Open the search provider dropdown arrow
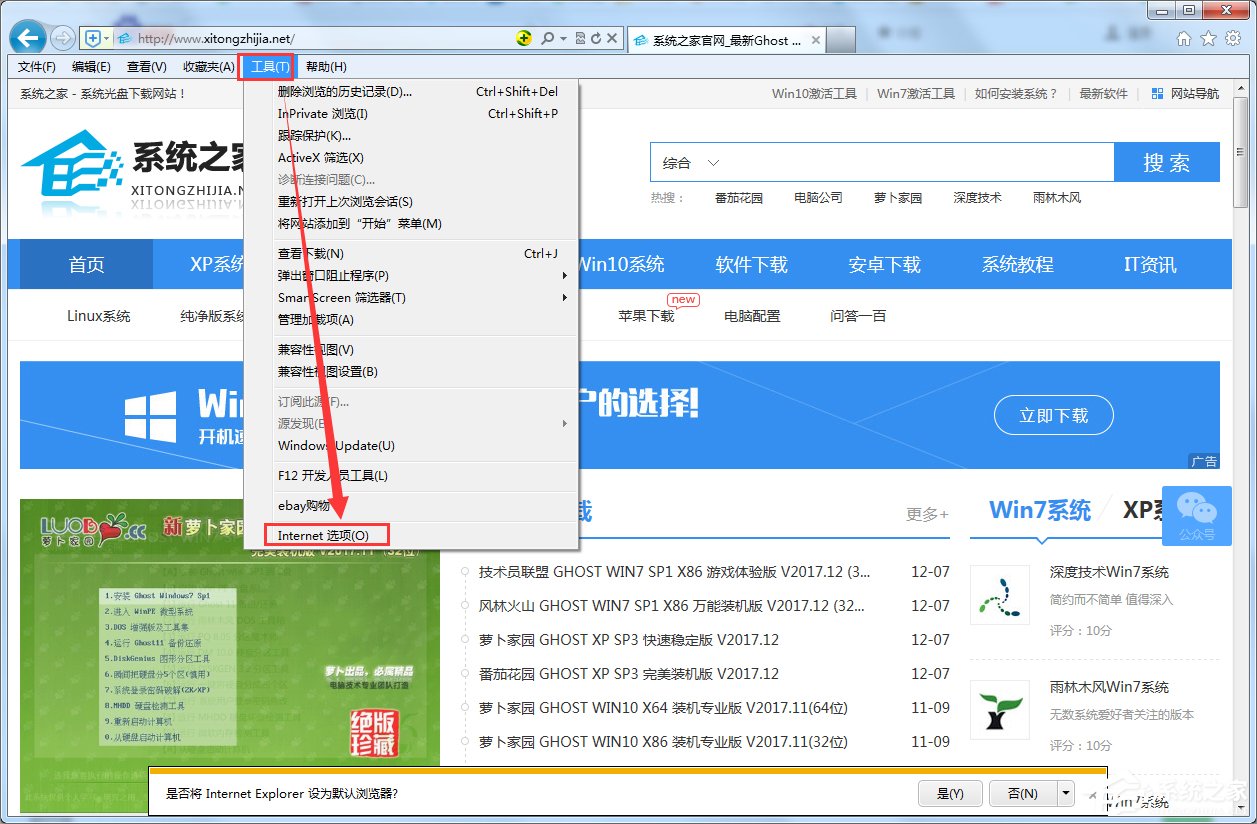 click(562, 37)
